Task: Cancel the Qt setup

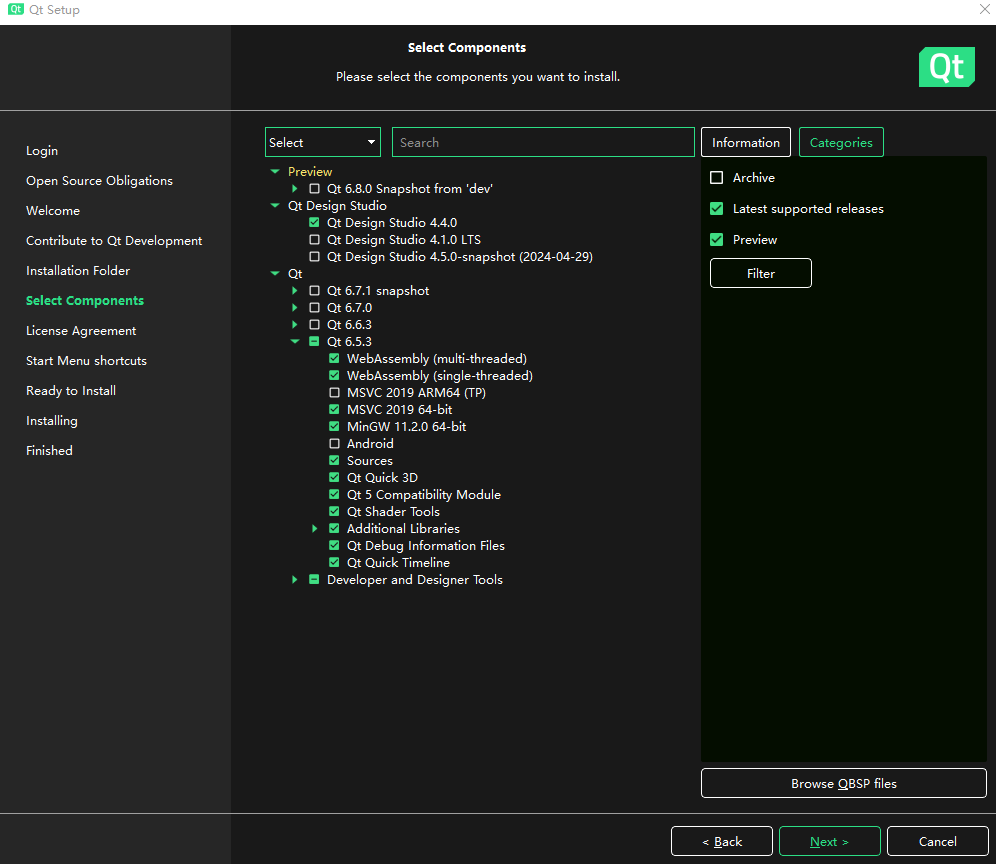Action: pos(938,841)
